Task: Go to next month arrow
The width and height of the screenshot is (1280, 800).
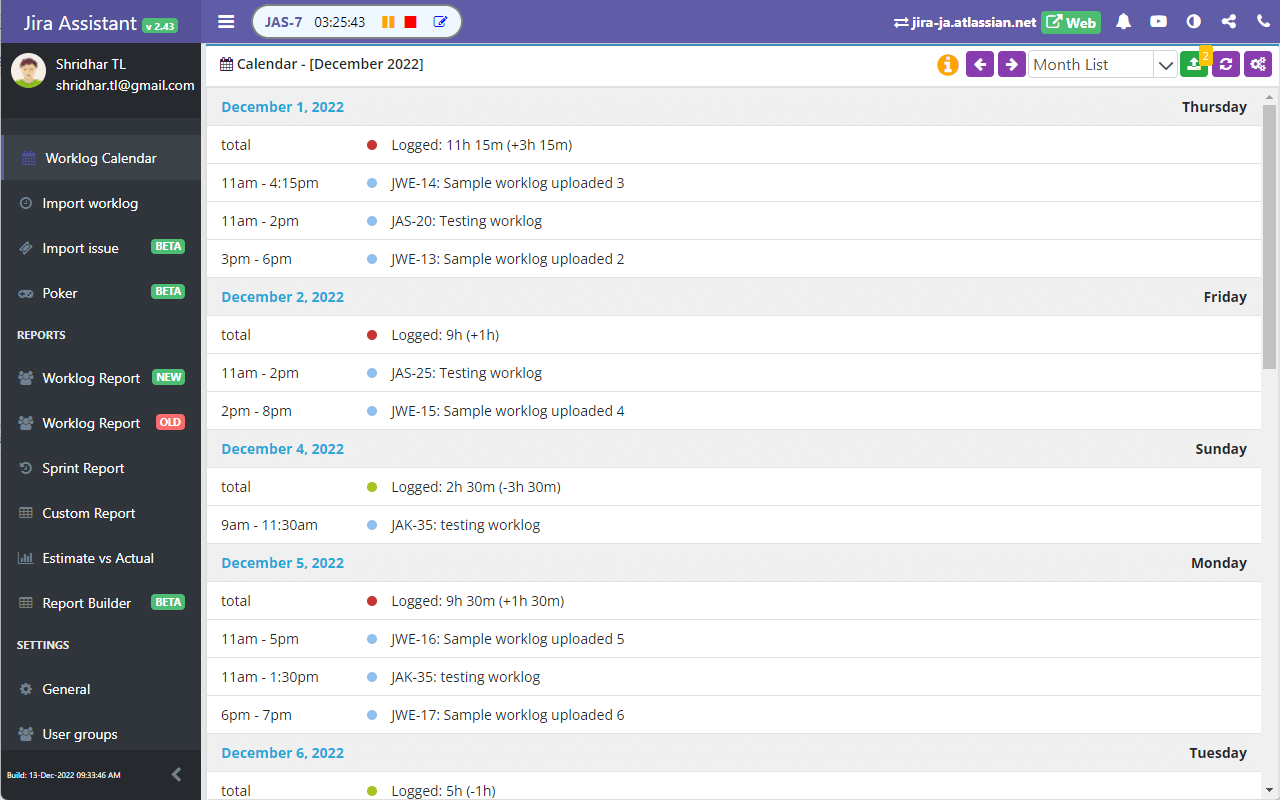Action: pyautogui.click(x=1012, y=64)
